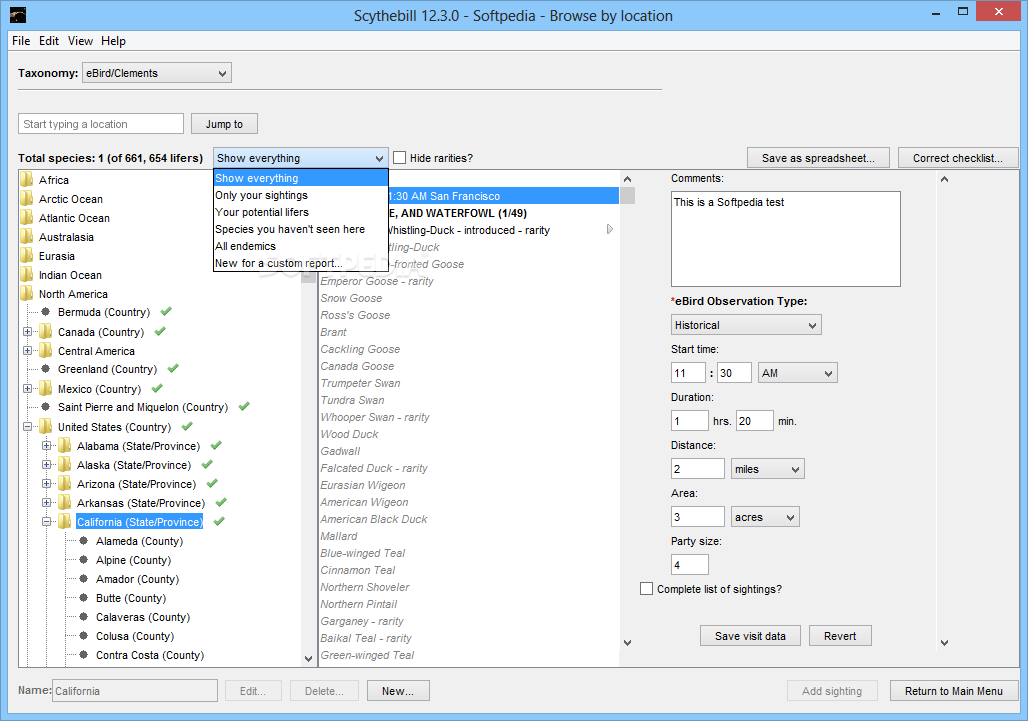Click location tree scroll-down arrow

coord(308,659)
